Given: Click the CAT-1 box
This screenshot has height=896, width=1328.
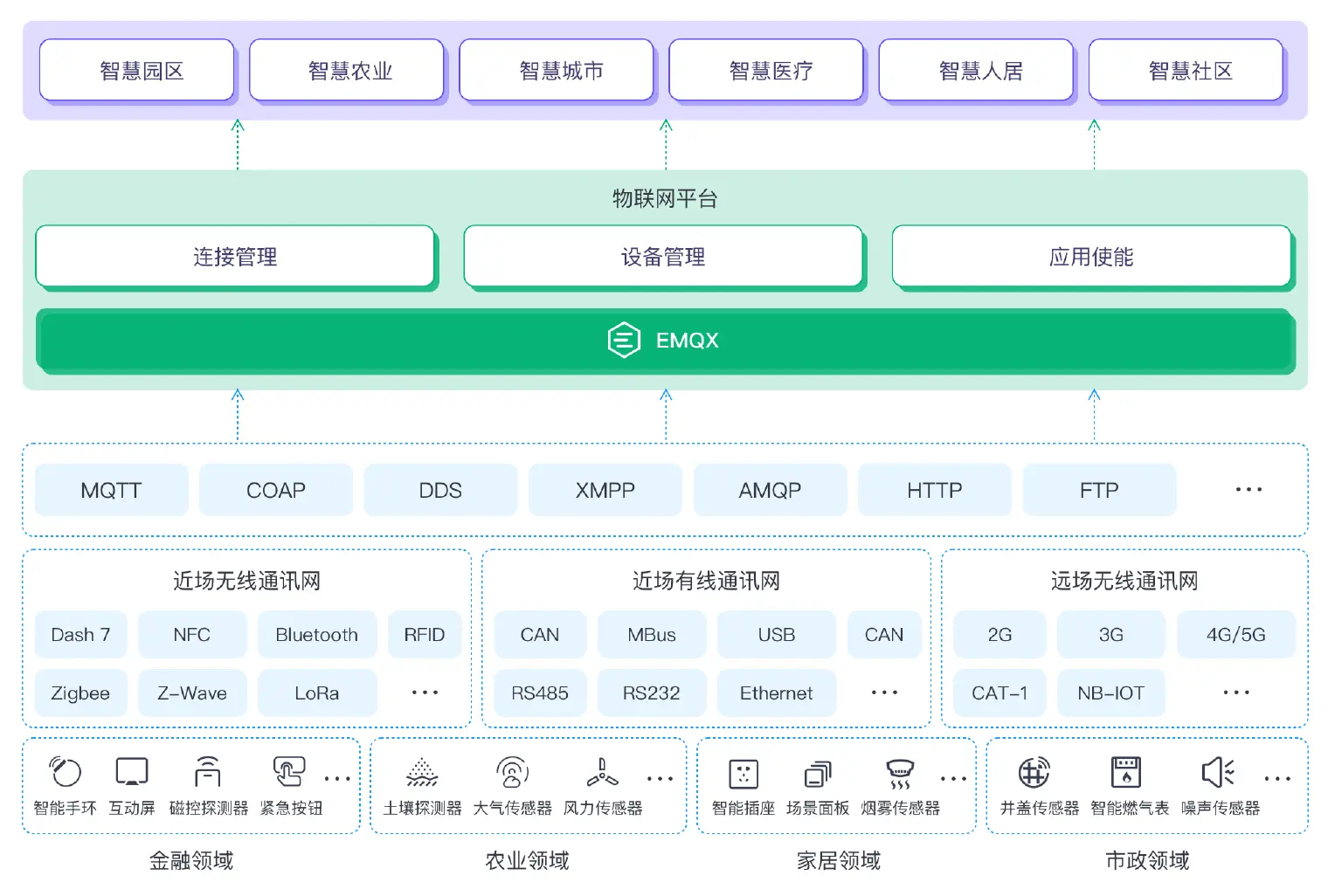Looking at the screenshot, I should click(999, 693).
